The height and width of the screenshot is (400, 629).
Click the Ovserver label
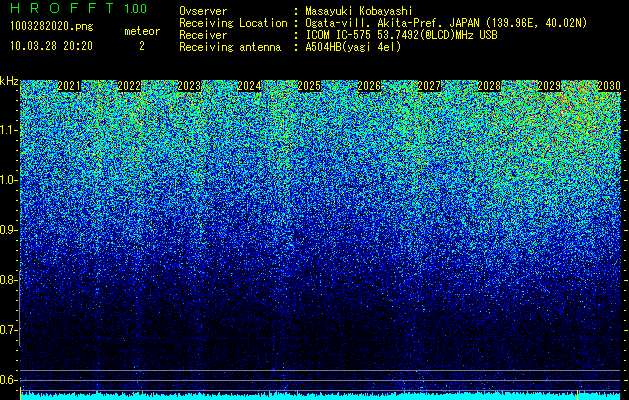pyautogui.click(x=203, y=11)
